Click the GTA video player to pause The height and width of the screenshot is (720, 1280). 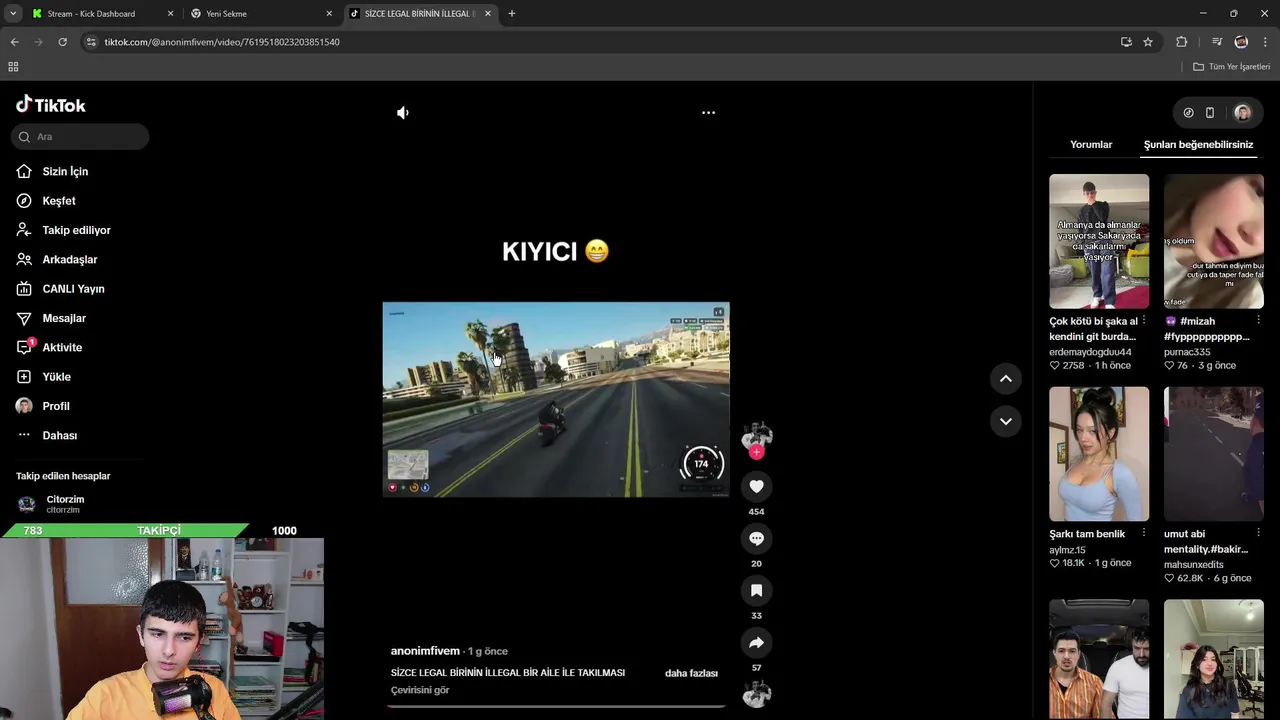[556, 399]
